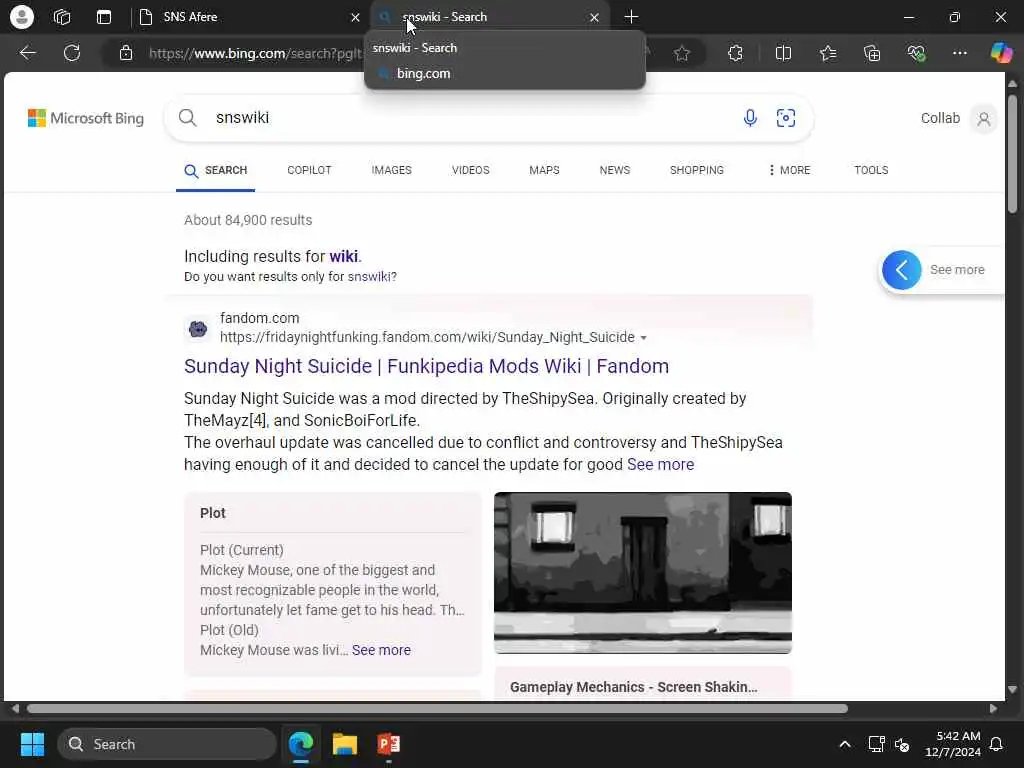Switch to the MAPS tab
The image size is (1024, 768).
[x=544, y=170]
